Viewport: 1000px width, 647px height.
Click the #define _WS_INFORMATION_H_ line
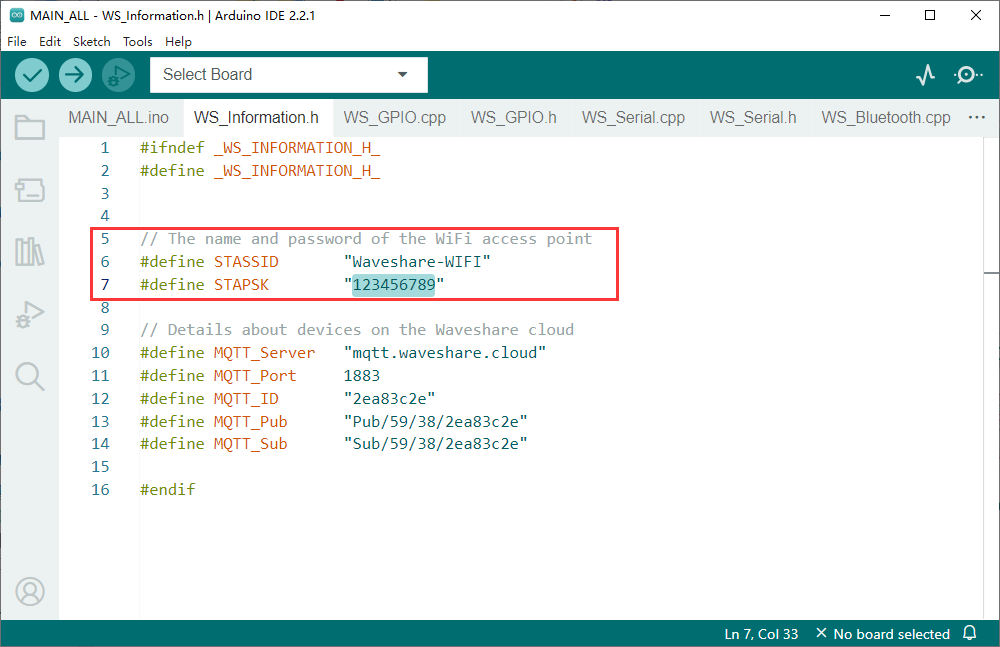pos(260,171)
